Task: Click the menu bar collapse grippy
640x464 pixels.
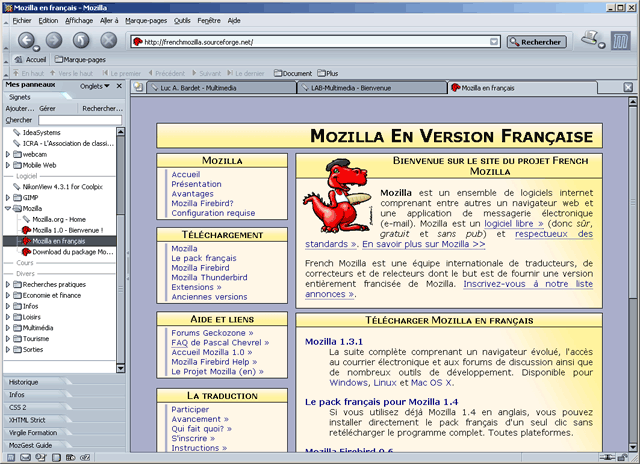Action: click(x=6, y=21)
